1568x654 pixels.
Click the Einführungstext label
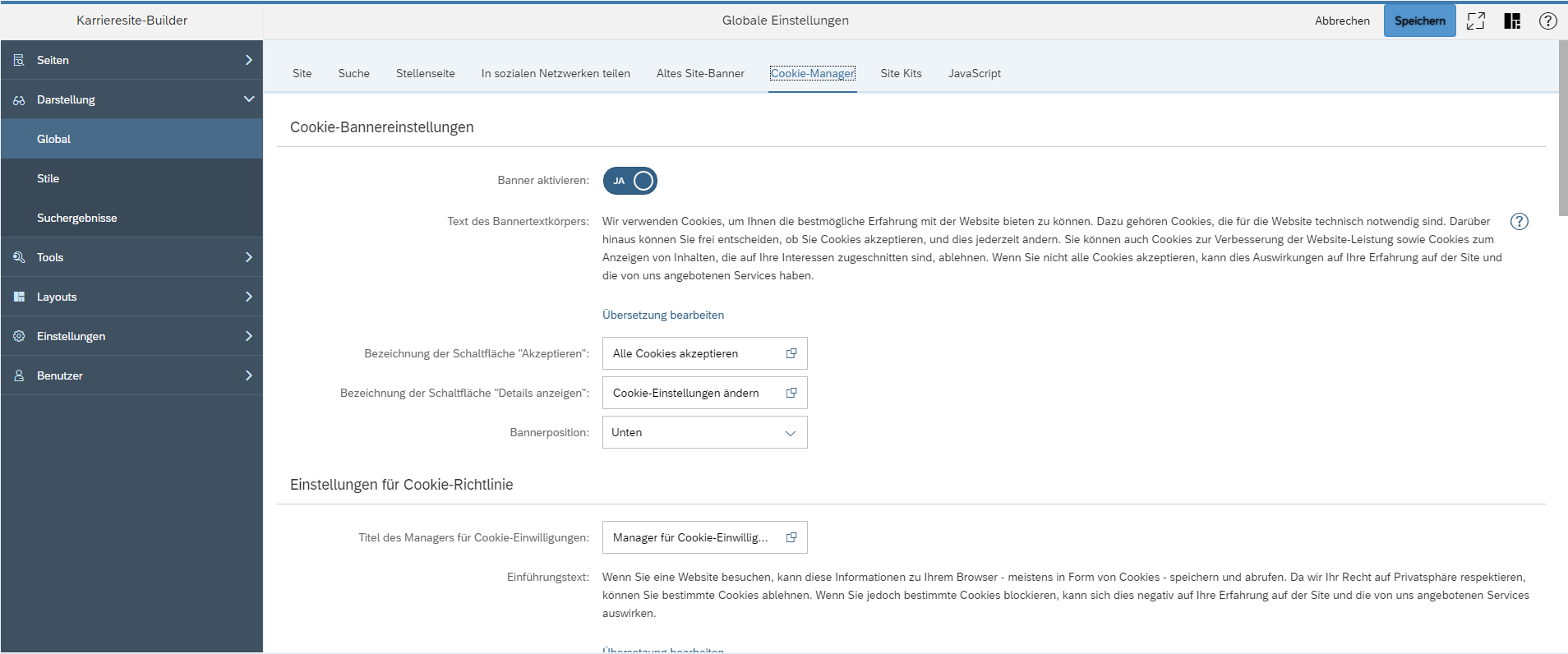tap(547, 577)
